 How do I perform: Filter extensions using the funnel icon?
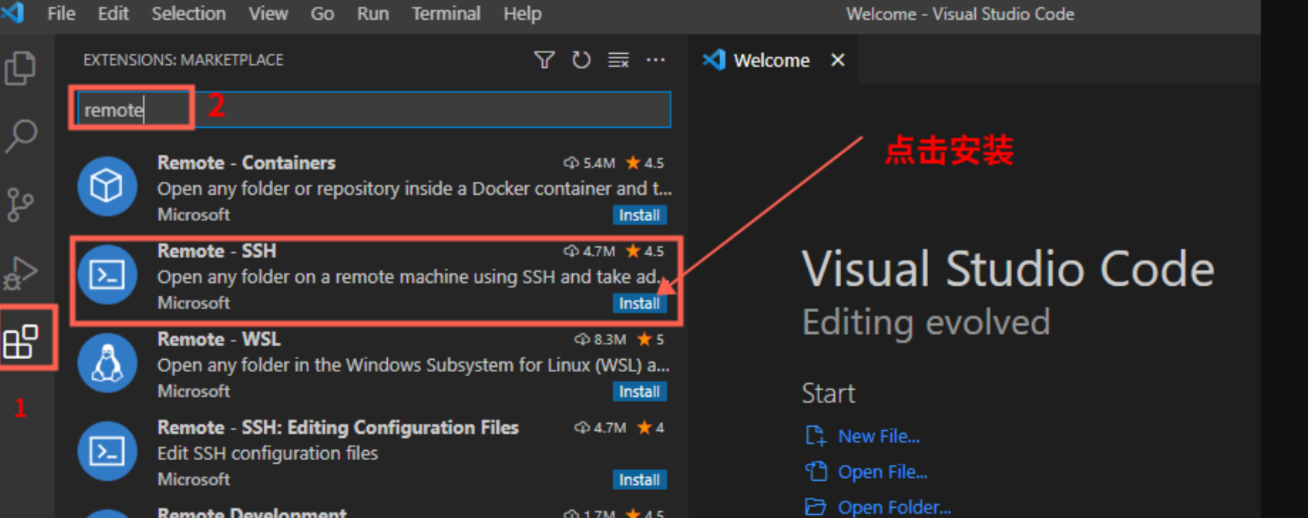coord(544,60)
